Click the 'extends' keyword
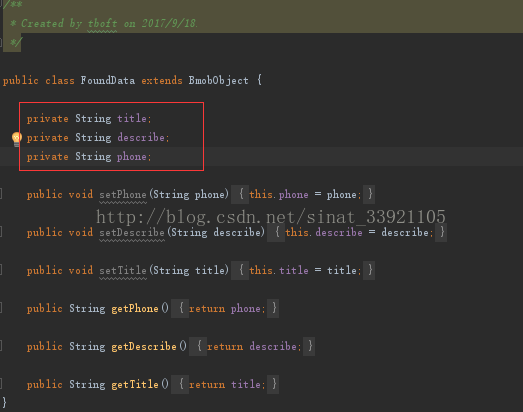The height and width of the screenshot is (412, 523). [162, 81]
